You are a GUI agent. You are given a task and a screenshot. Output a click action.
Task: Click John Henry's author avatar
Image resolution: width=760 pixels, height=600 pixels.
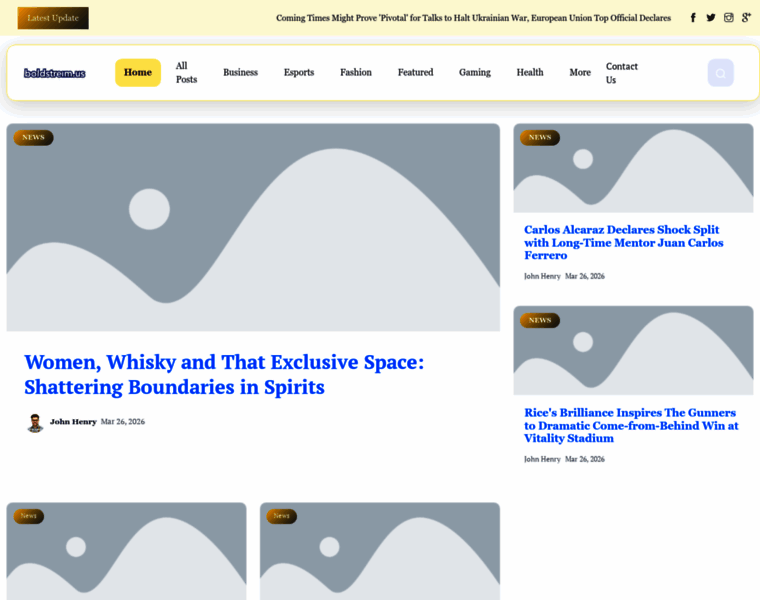pyautogui.click(x=35, y=422)
